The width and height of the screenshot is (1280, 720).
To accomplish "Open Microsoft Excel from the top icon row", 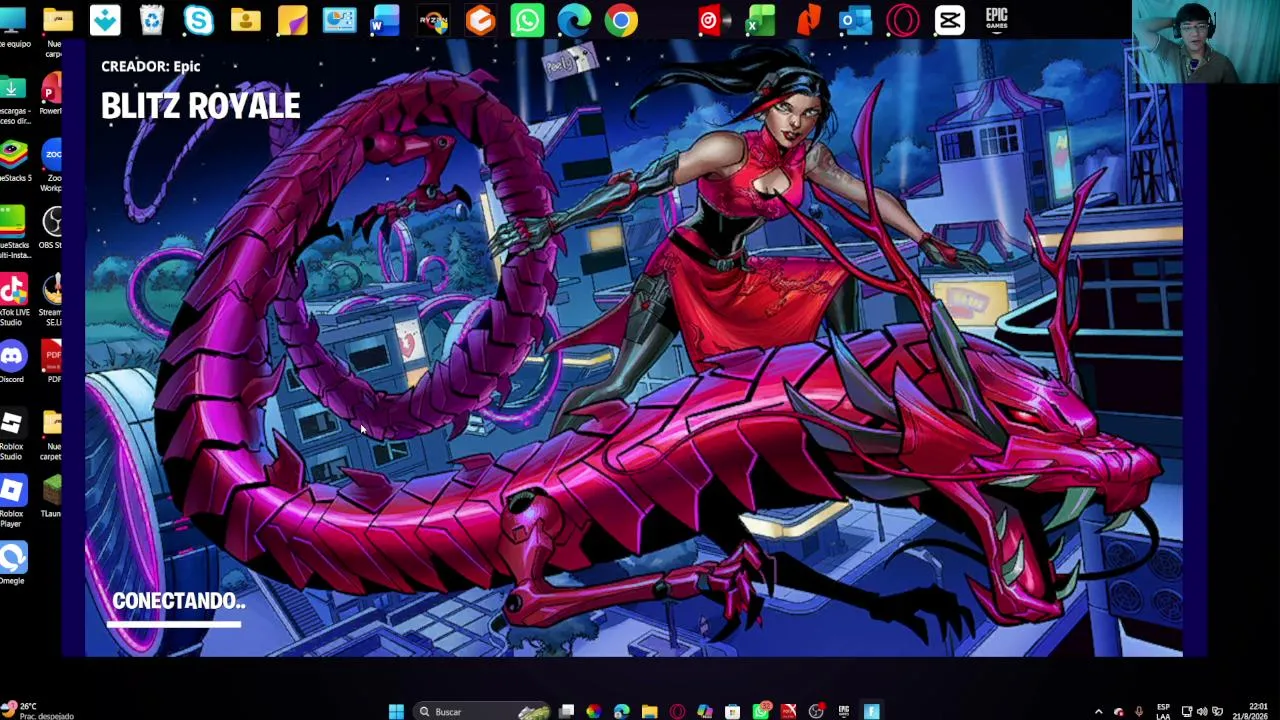I will click(x=762, y=20).
